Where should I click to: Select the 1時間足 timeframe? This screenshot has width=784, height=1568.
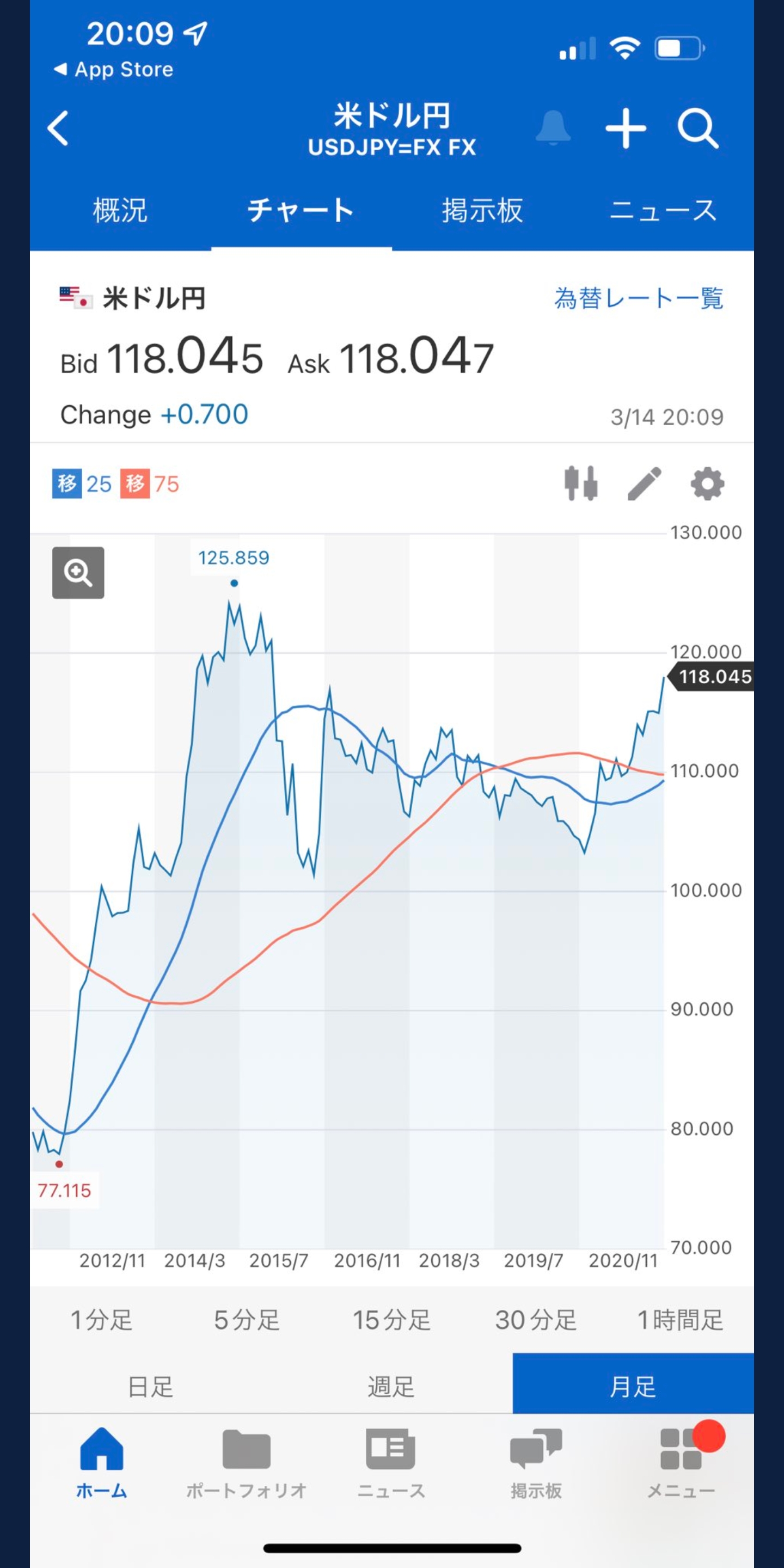pyautogui.click(x=680, y=1320)
